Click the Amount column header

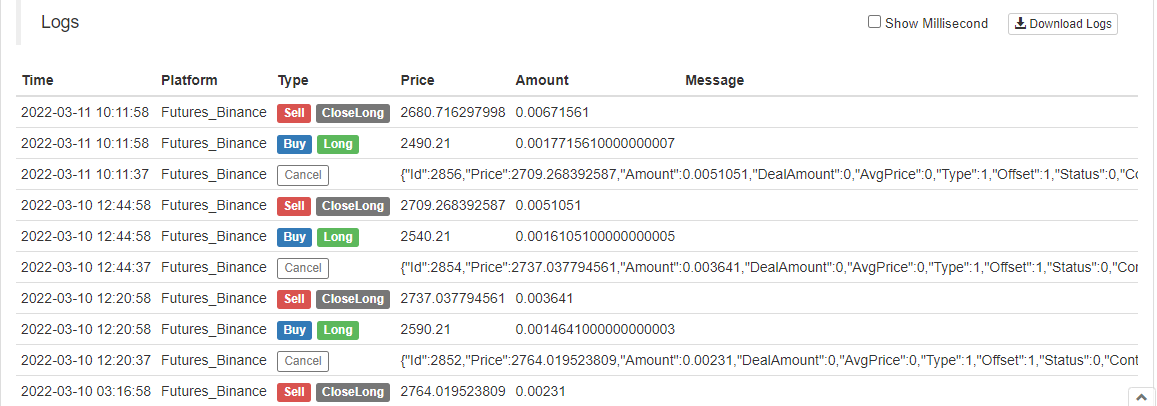coord(542,80)
